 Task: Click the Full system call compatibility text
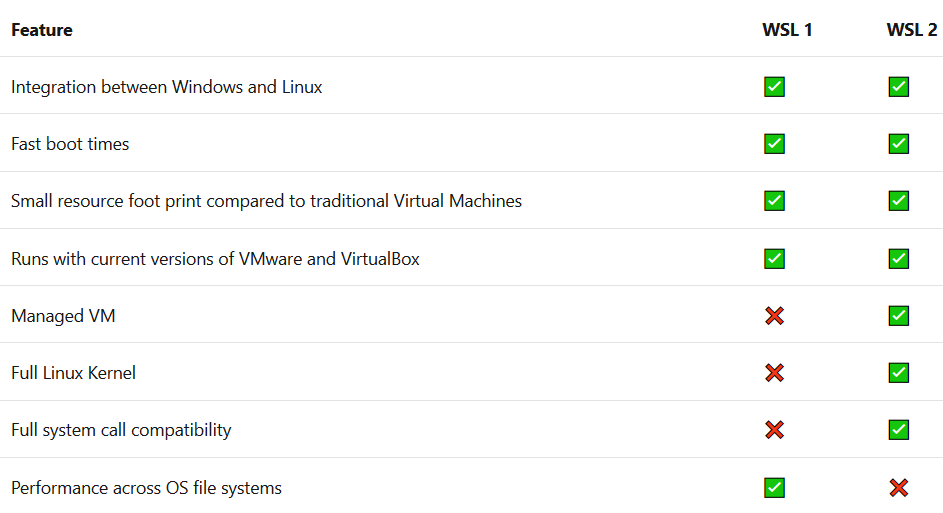tap(121, 430)
